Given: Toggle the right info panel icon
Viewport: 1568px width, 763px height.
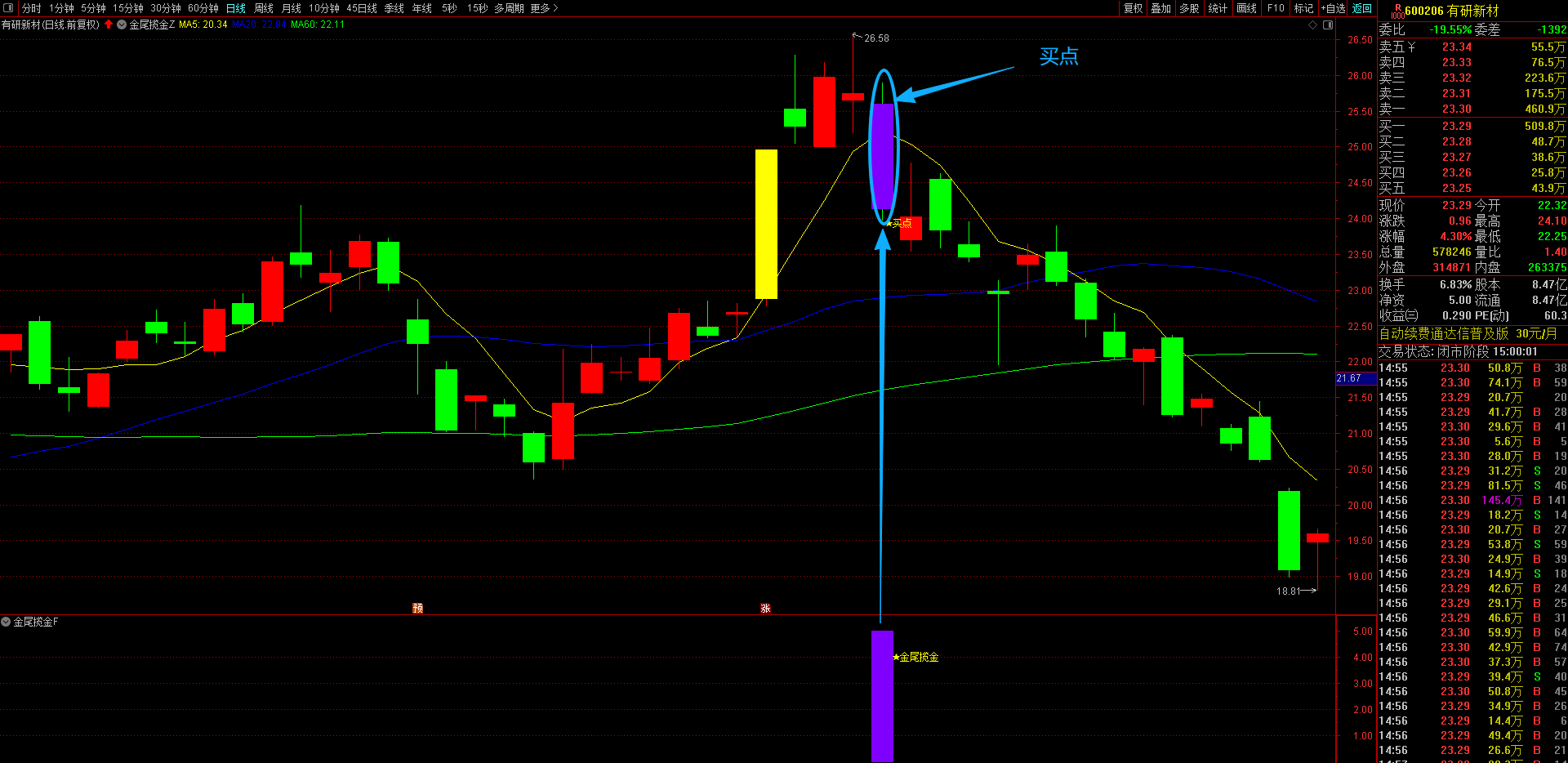Looking at the screenshot, I should (x=1328, y=25).
